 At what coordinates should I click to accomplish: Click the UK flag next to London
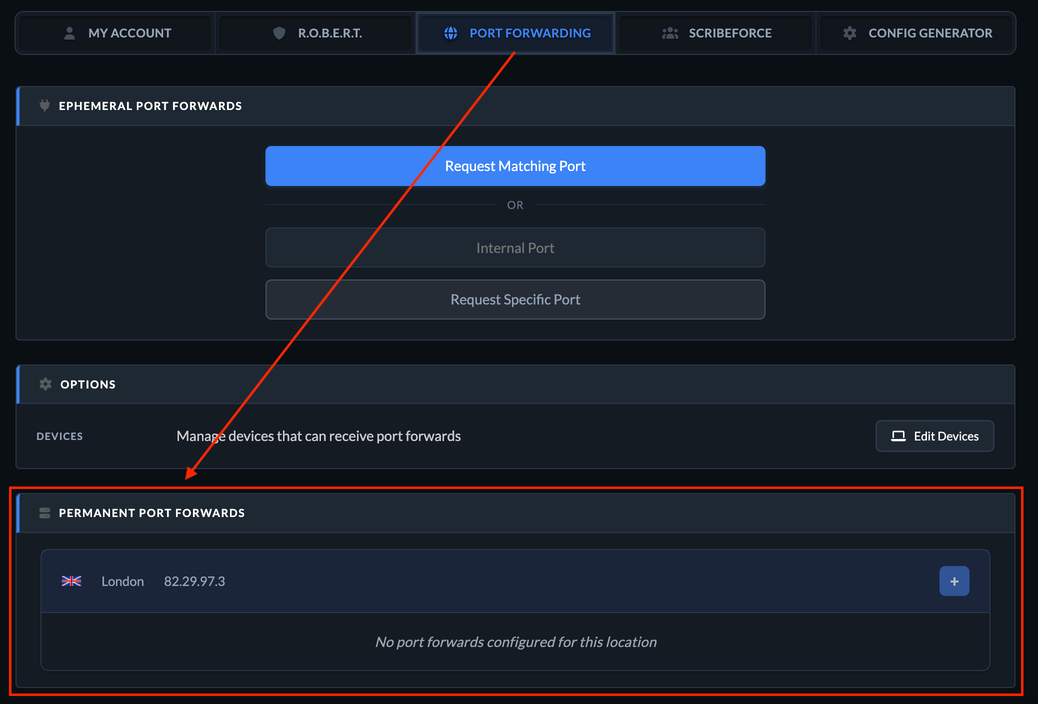point(71,581)
